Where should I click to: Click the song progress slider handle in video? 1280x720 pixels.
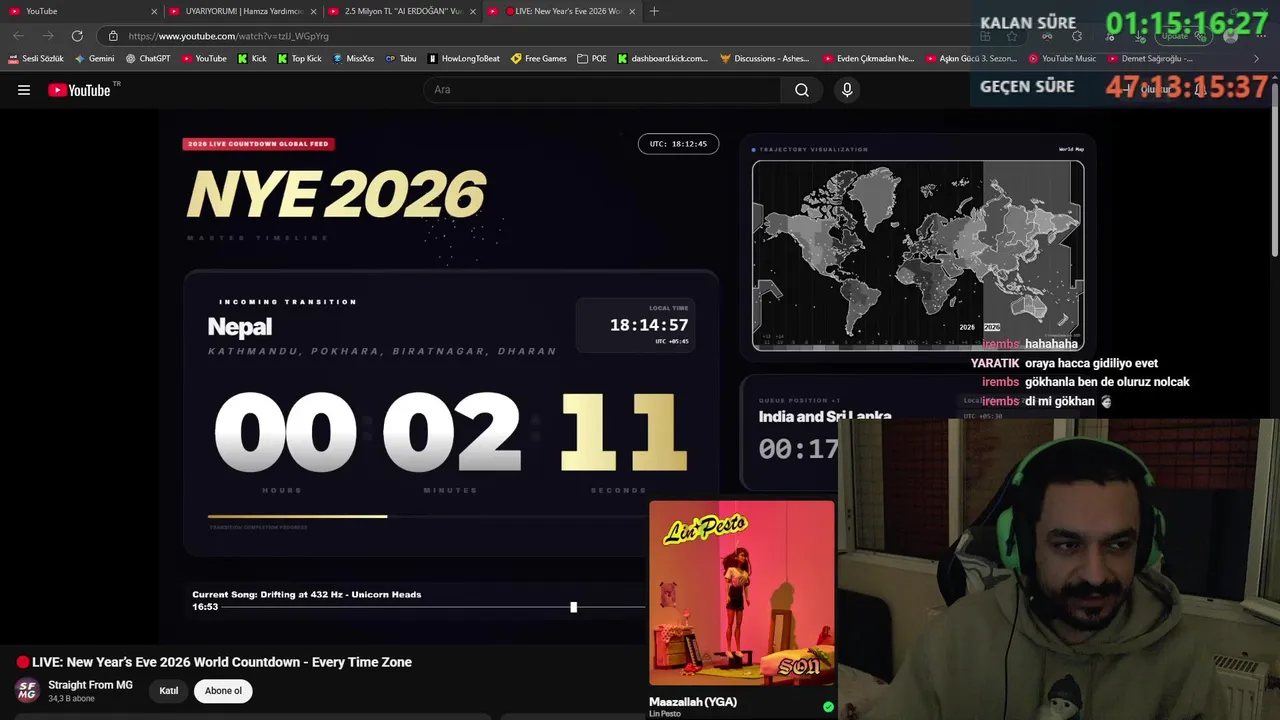coord(573,607)
